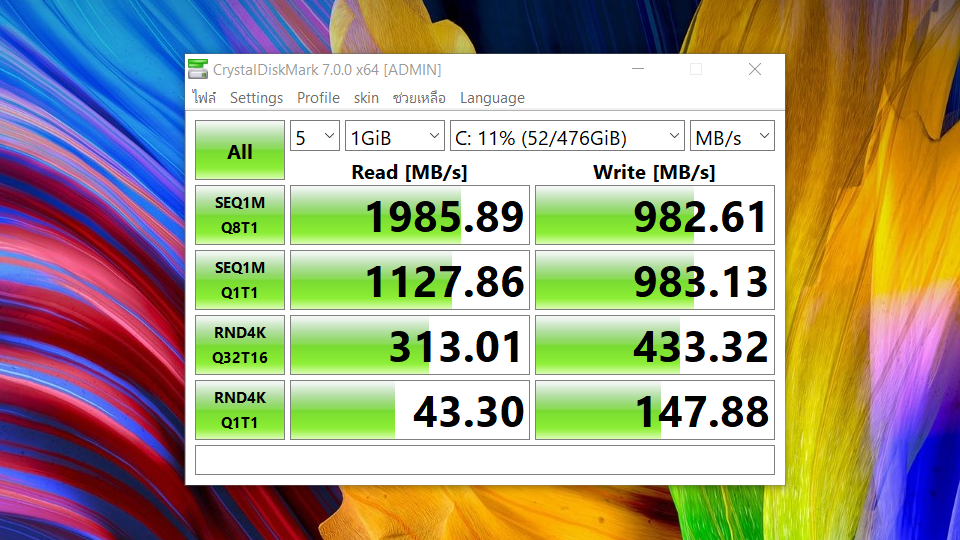Run the RND4K Q1T1 test

[240, 410]
